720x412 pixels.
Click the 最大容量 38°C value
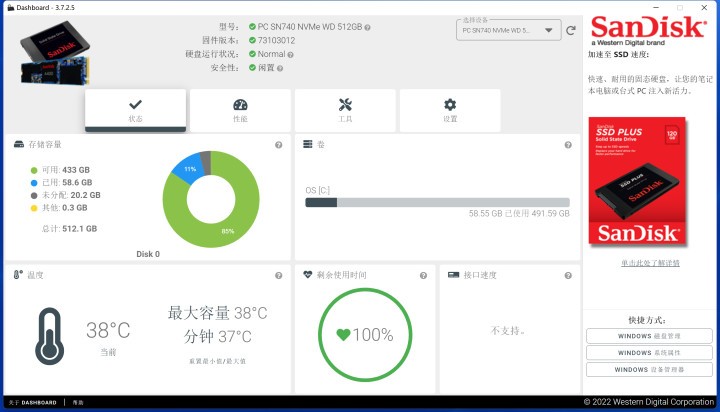(217, 313)
